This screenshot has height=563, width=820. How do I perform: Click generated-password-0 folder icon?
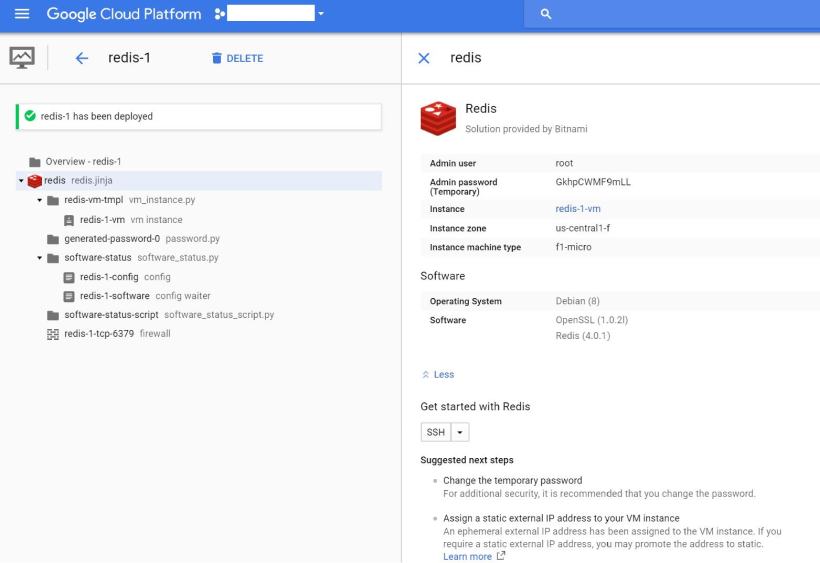click(x=53, y=239)
